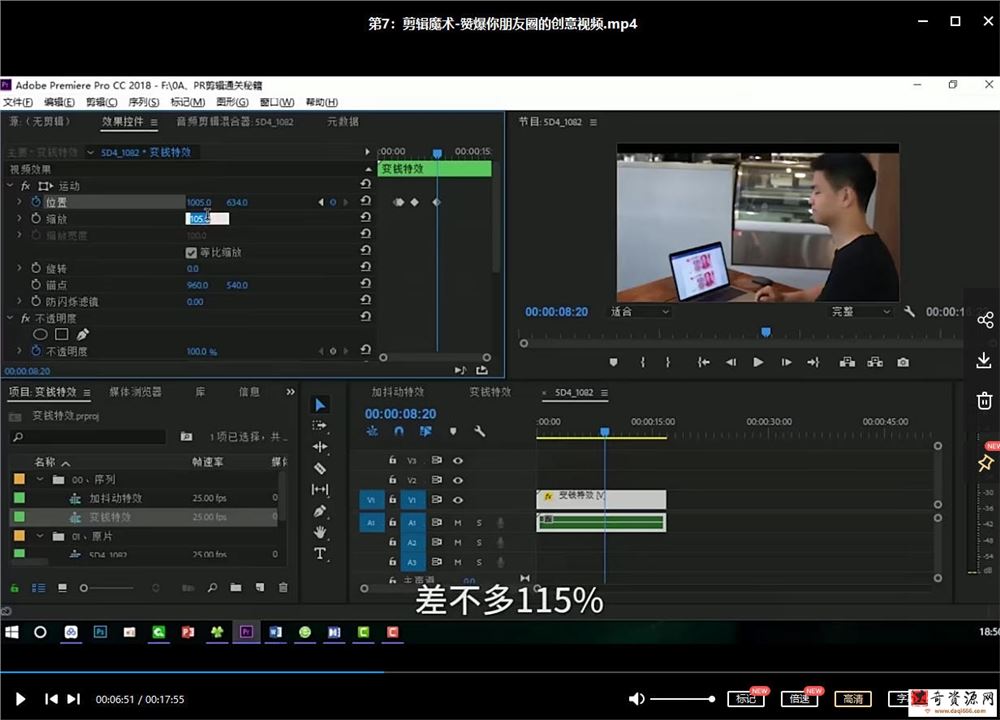Expand the position parameter twirl arrow
Viewport: 1000px width, 720px height.
click(19, 202)
